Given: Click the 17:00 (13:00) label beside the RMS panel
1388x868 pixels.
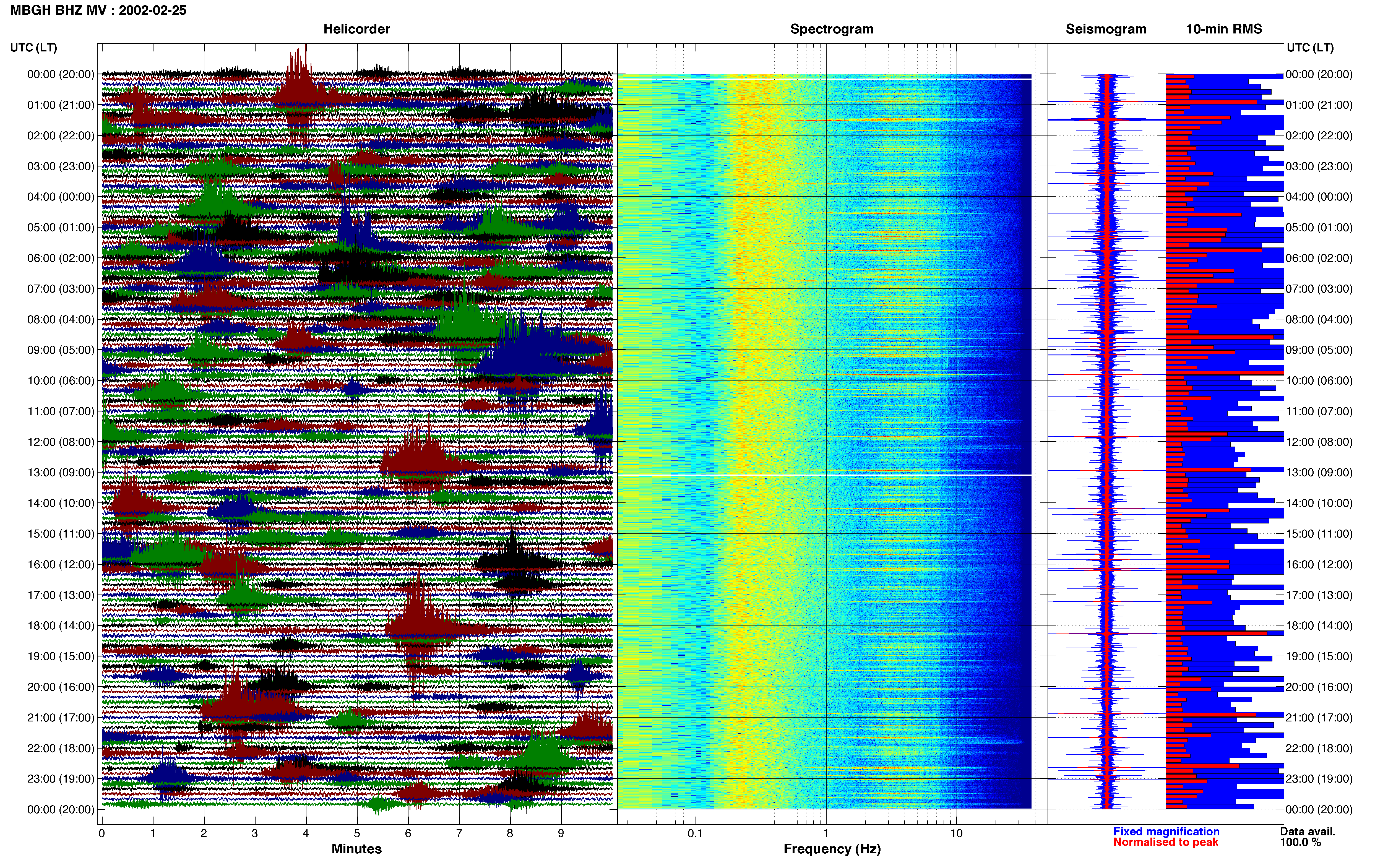Looking at the screenshot, I should coord(1319,595).
